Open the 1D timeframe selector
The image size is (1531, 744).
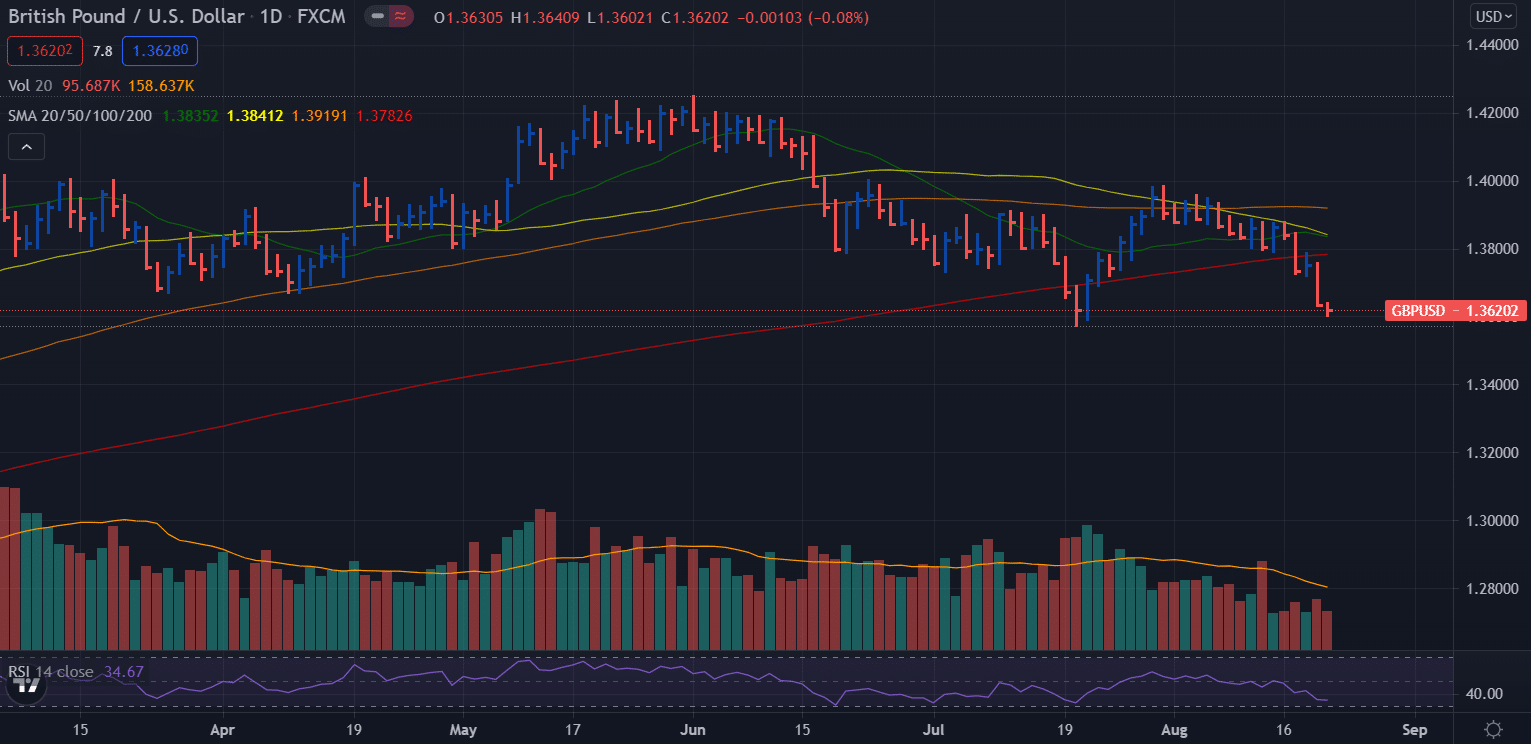[x=269, y=16]
